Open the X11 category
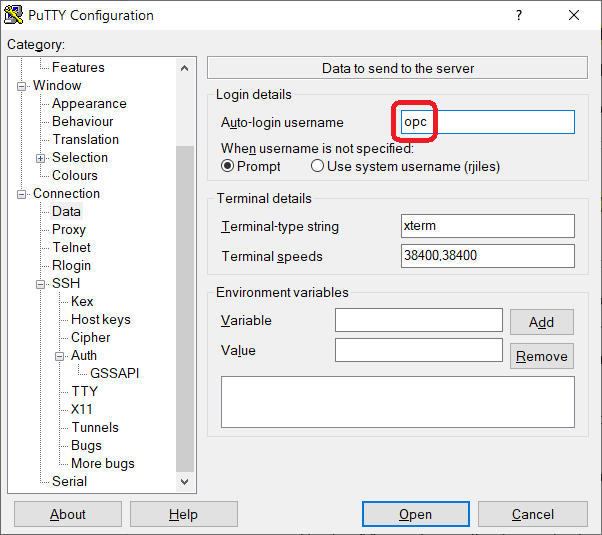 [x=82, y=409]
